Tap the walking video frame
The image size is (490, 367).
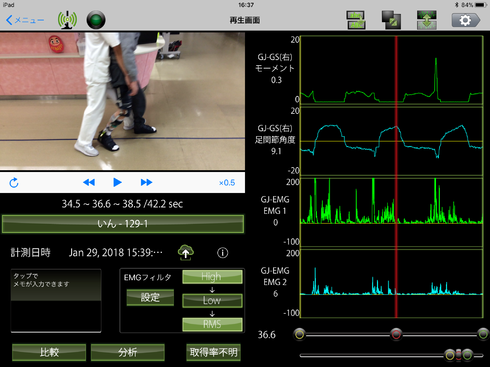[122, 101]
